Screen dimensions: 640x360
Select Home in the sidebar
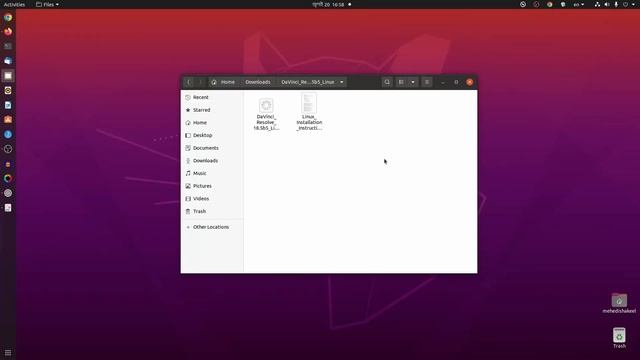pos(212,122)
